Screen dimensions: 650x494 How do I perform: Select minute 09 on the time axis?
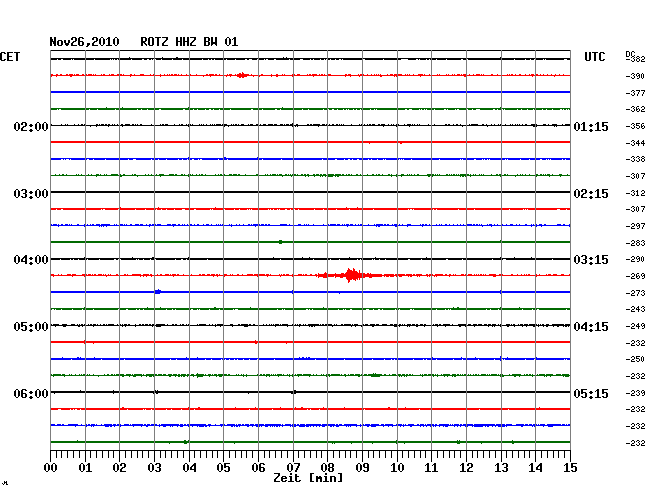click(x=362, y=467)
